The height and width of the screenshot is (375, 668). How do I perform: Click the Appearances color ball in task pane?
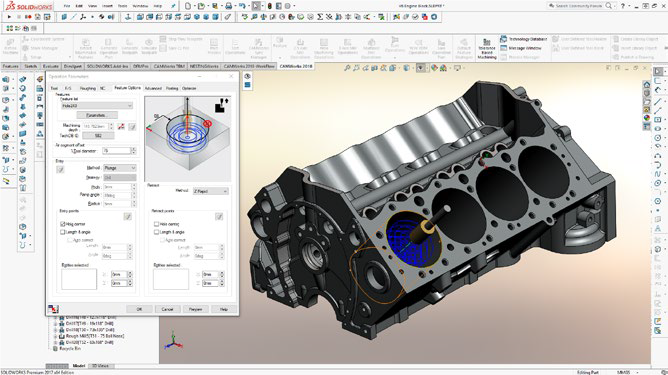(647, 118)
